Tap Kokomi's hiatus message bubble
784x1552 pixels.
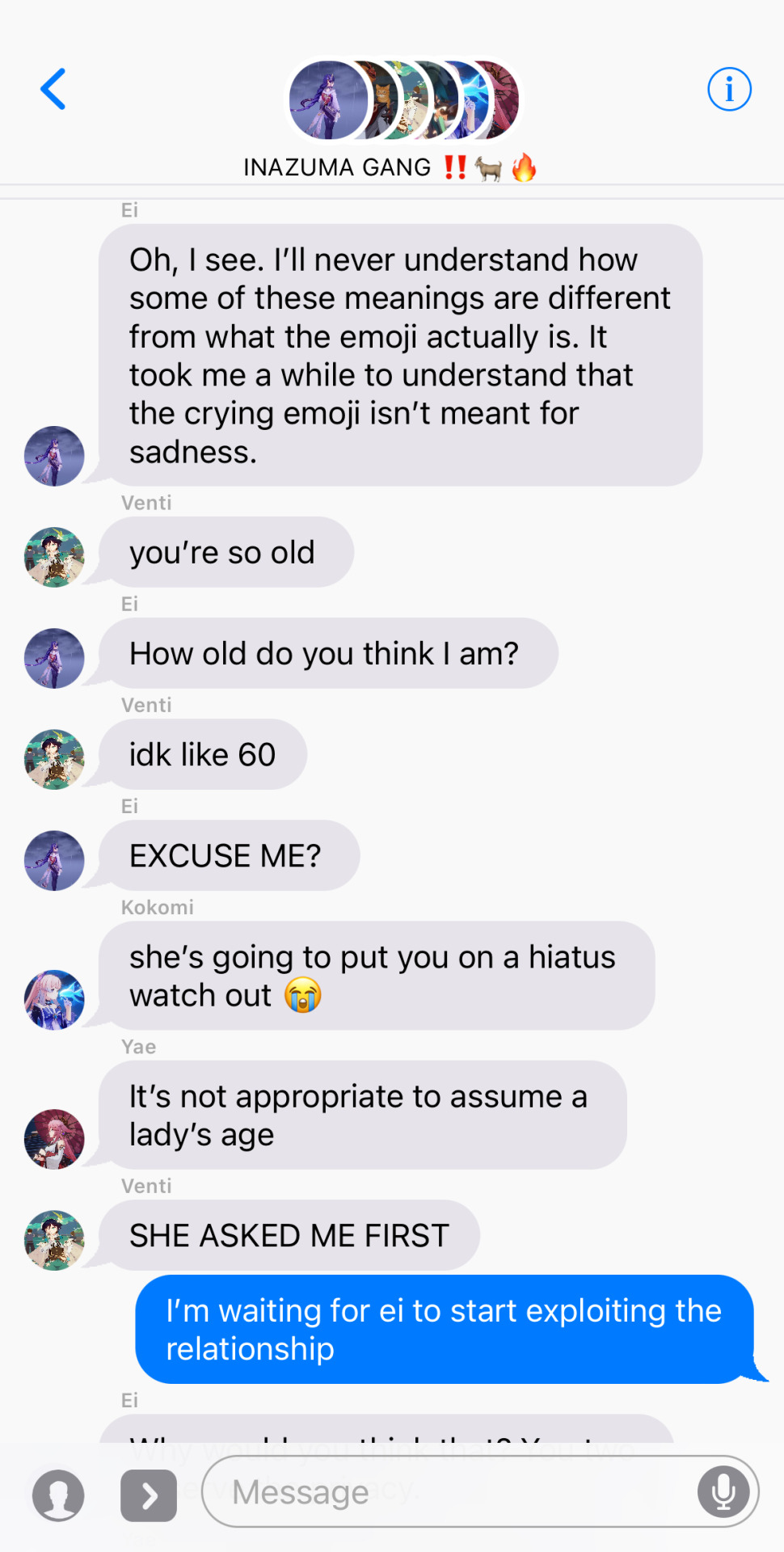(377, 976)
